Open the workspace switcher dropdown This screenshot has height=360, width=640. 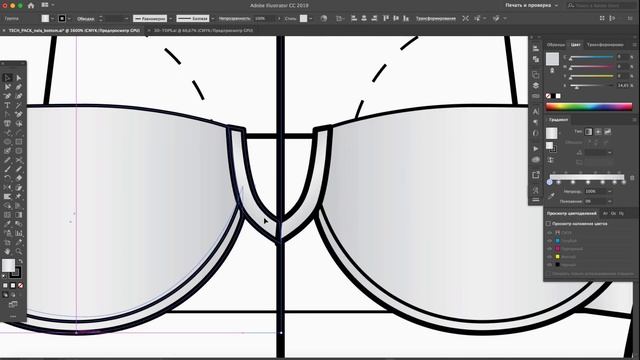tap(531, 5)
